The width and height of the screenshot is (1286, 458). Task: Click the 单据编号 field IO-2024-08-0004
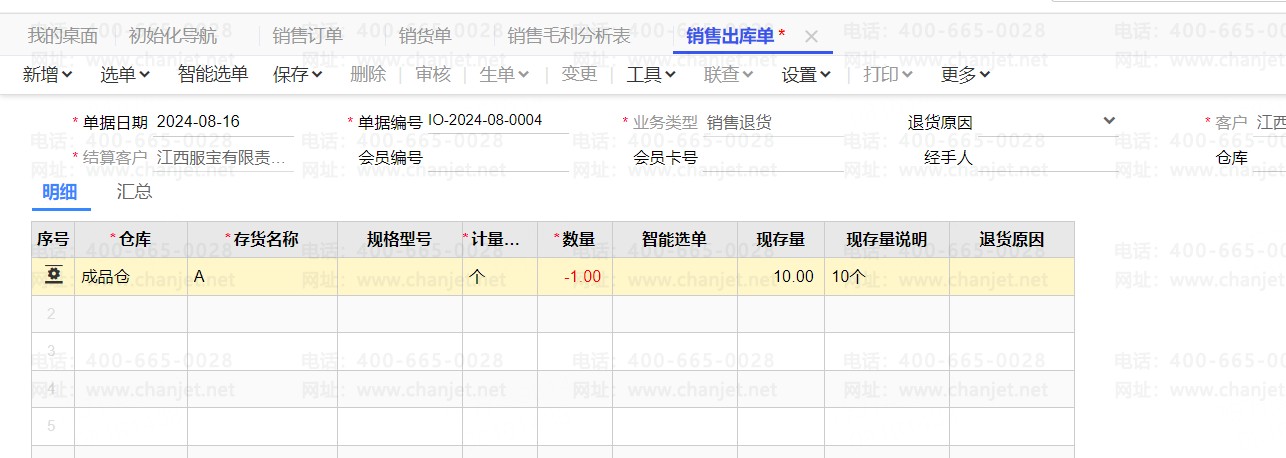497,122
